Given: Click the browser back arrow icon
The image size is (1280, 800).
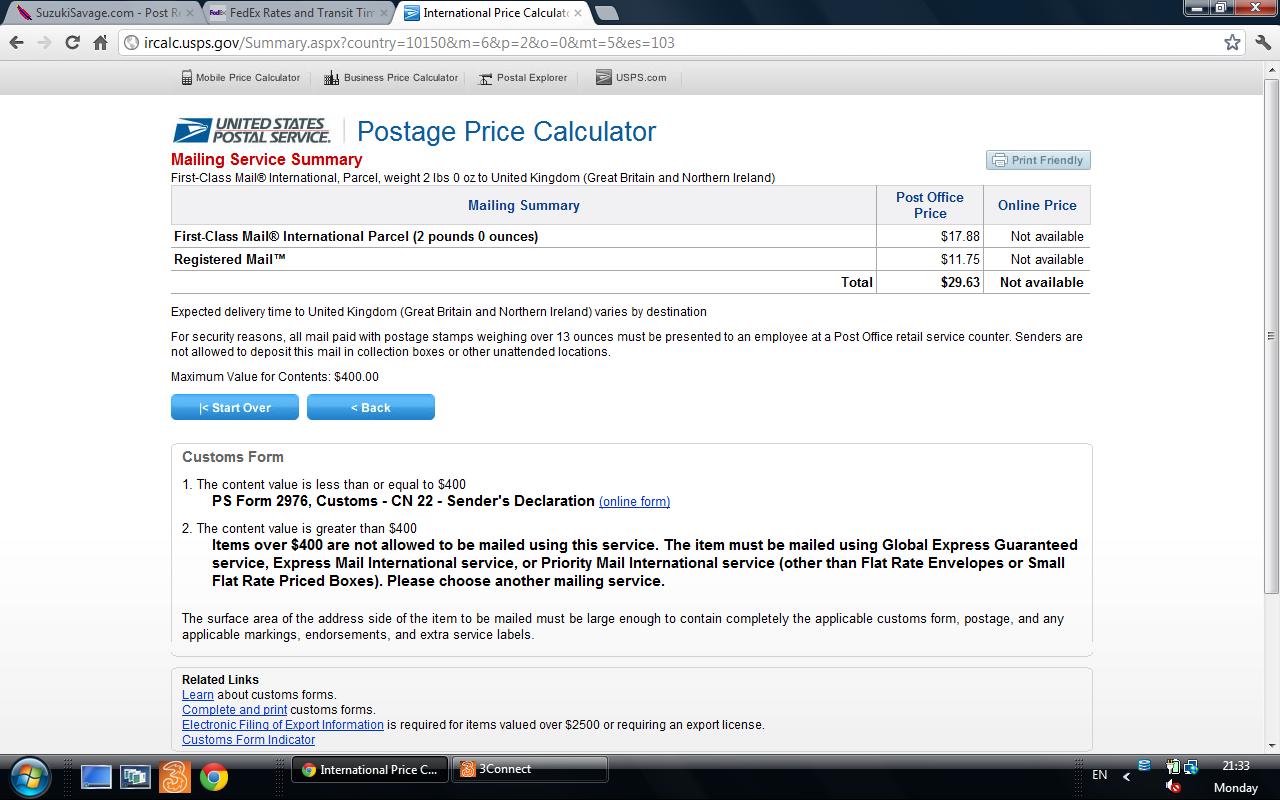Looking at the screenshot, I should [x=16, y=42].
